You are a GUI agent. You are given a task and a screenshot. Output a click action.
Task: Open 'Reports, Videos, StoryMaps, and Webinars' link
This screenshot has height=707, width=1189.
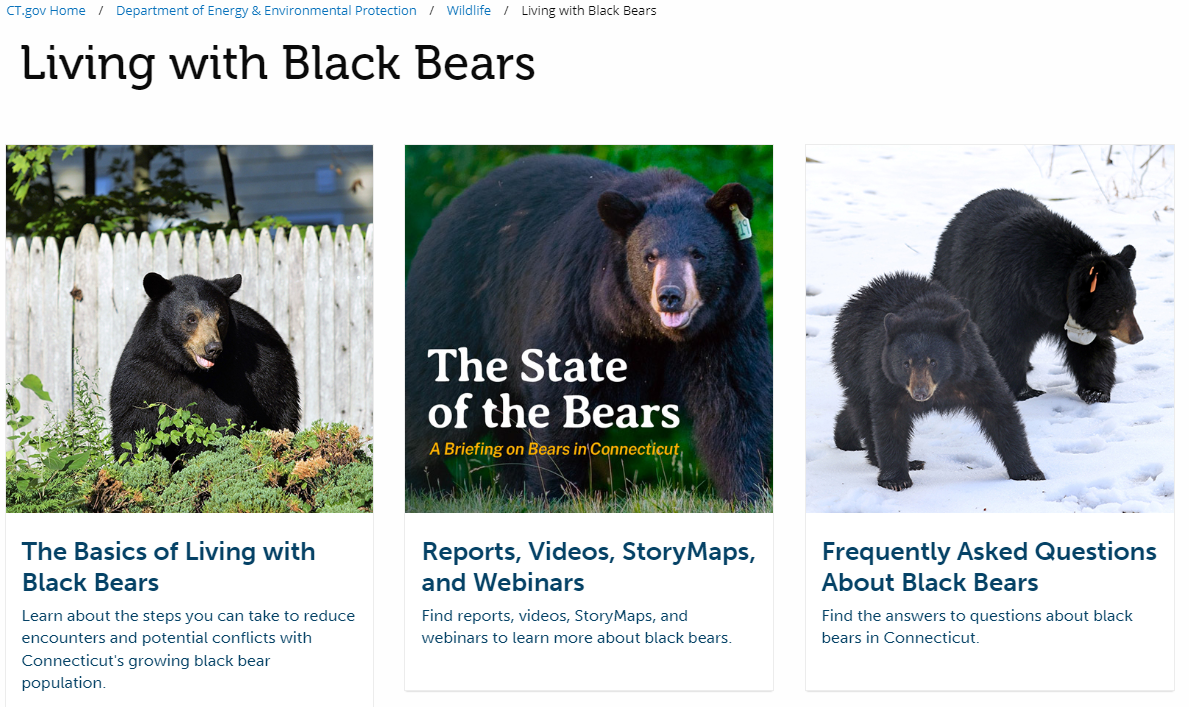(x=588, y=566)
